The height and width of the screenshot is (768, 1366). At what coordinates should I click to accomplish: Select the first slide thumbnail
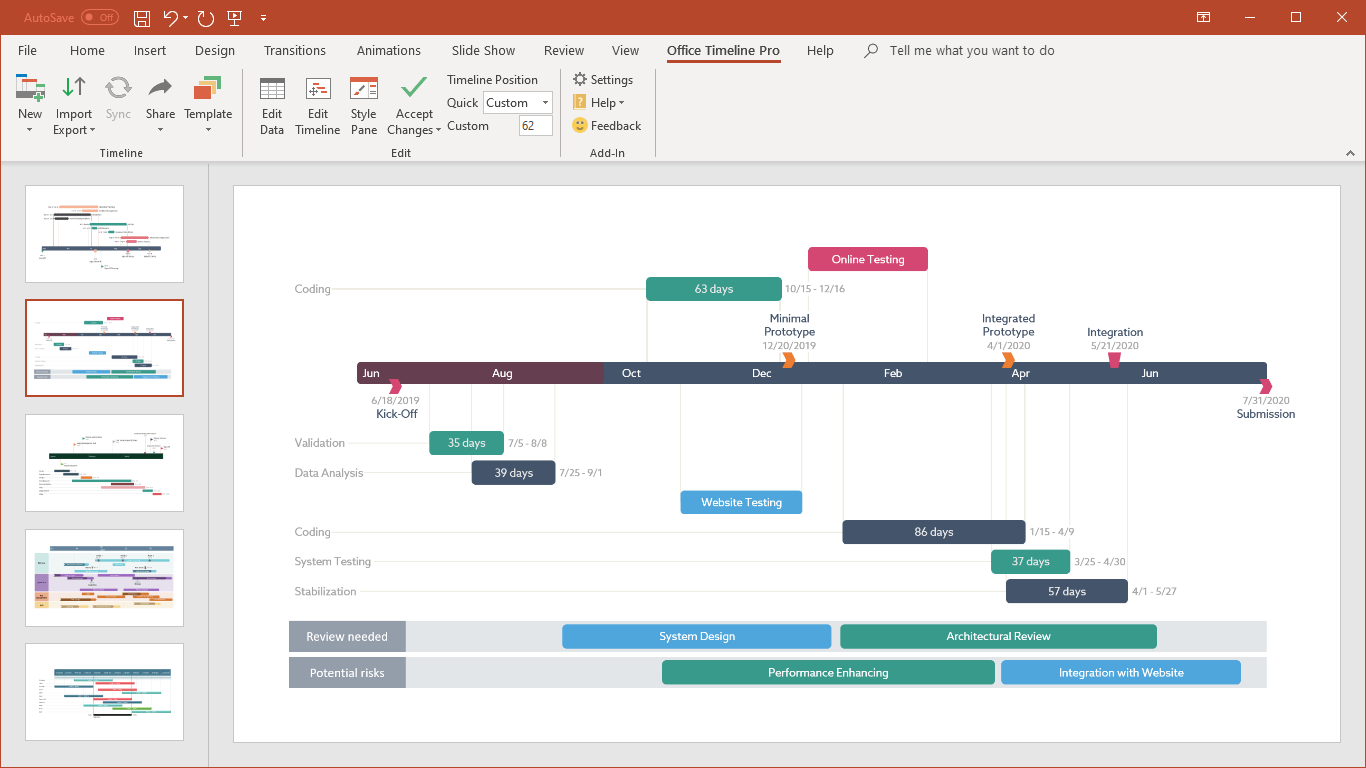point(105,234)
